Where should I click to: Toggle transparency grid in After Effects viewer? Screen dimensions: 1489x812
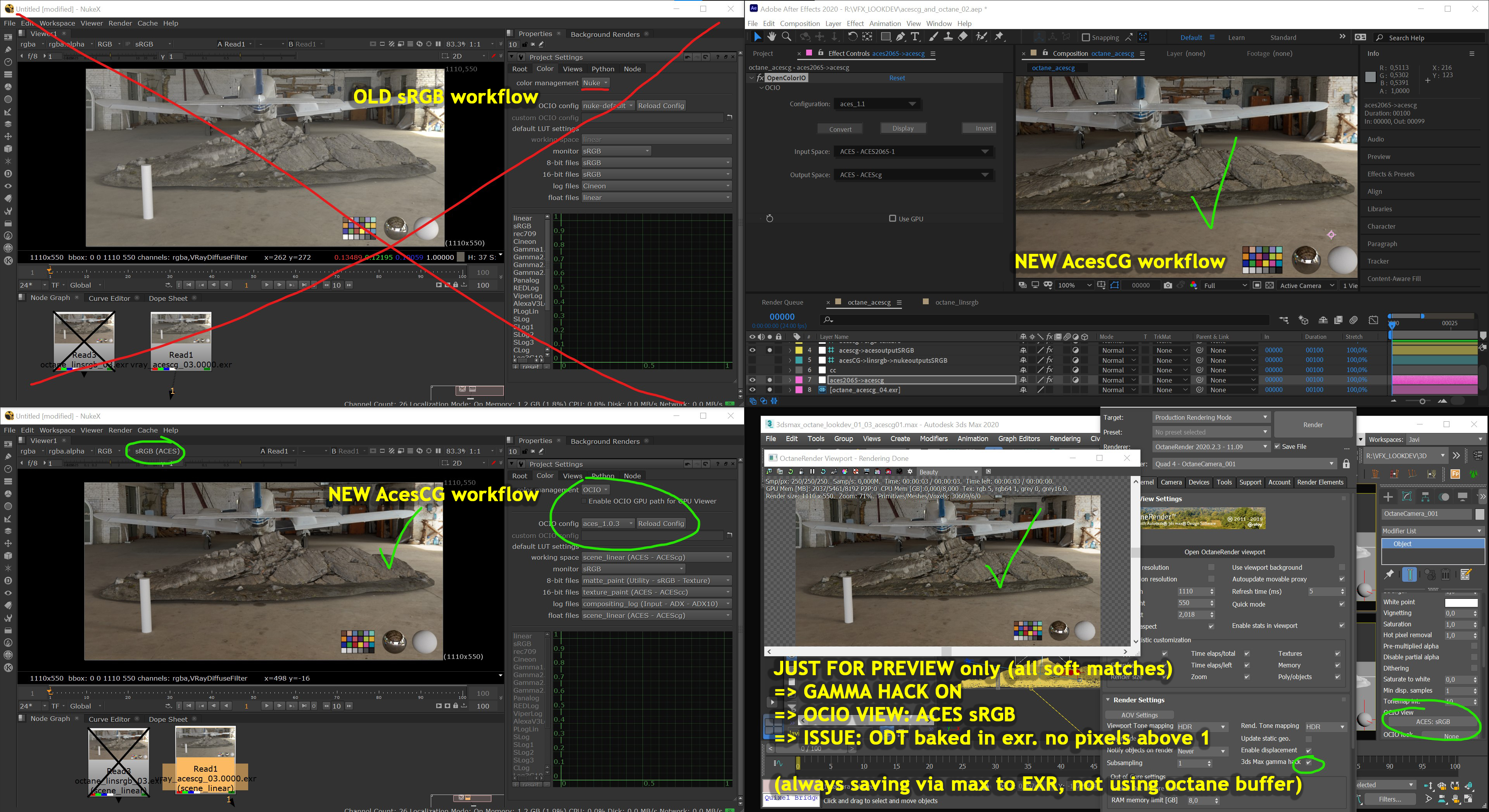(1270, 286)
